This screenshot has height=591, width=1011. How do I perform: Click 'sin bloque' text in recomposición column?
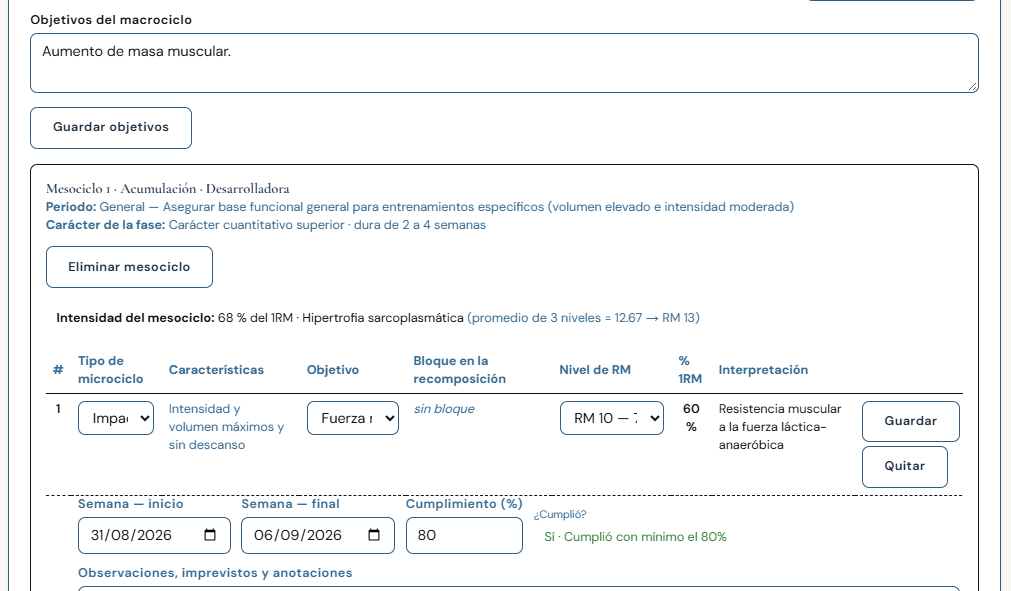(x=444, y=409)
